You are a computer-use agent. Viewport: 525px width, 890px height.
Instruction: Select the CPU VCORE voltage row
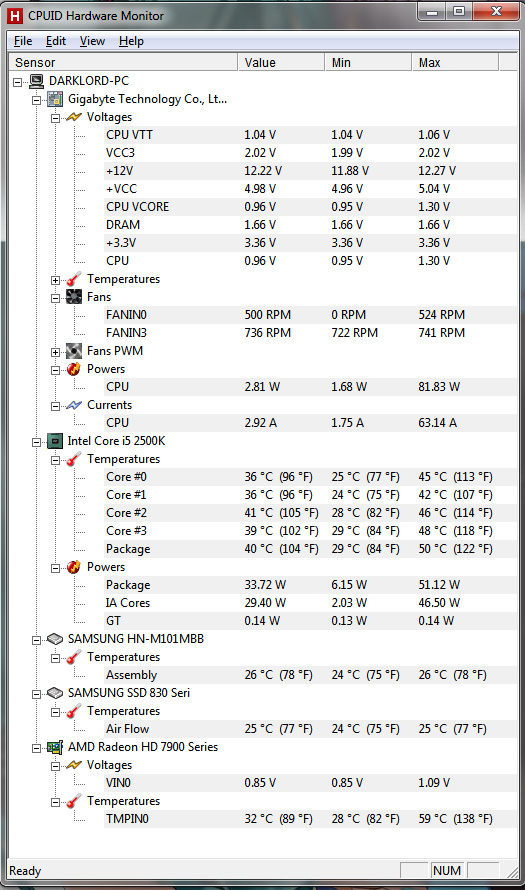coord(310,207)
